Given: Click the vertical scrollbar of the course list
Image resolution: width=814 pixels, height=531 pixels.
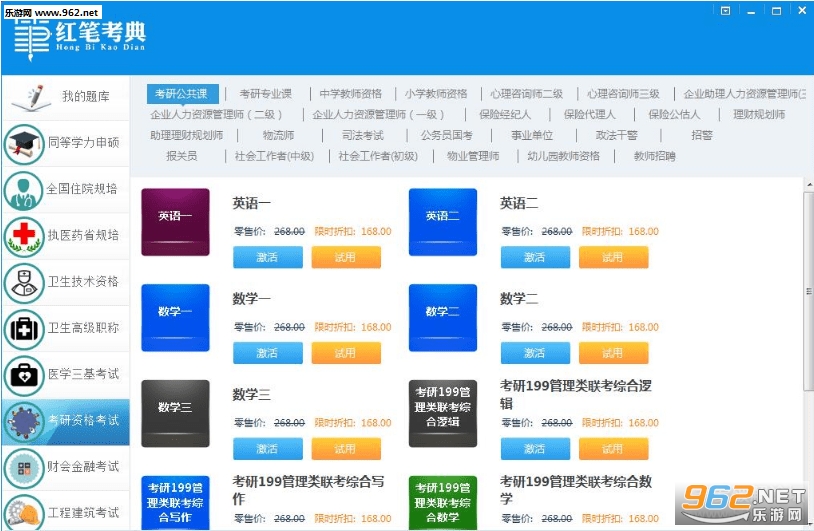Looking at the screenshot, I should pyautogui.click(x=808, y=291).
